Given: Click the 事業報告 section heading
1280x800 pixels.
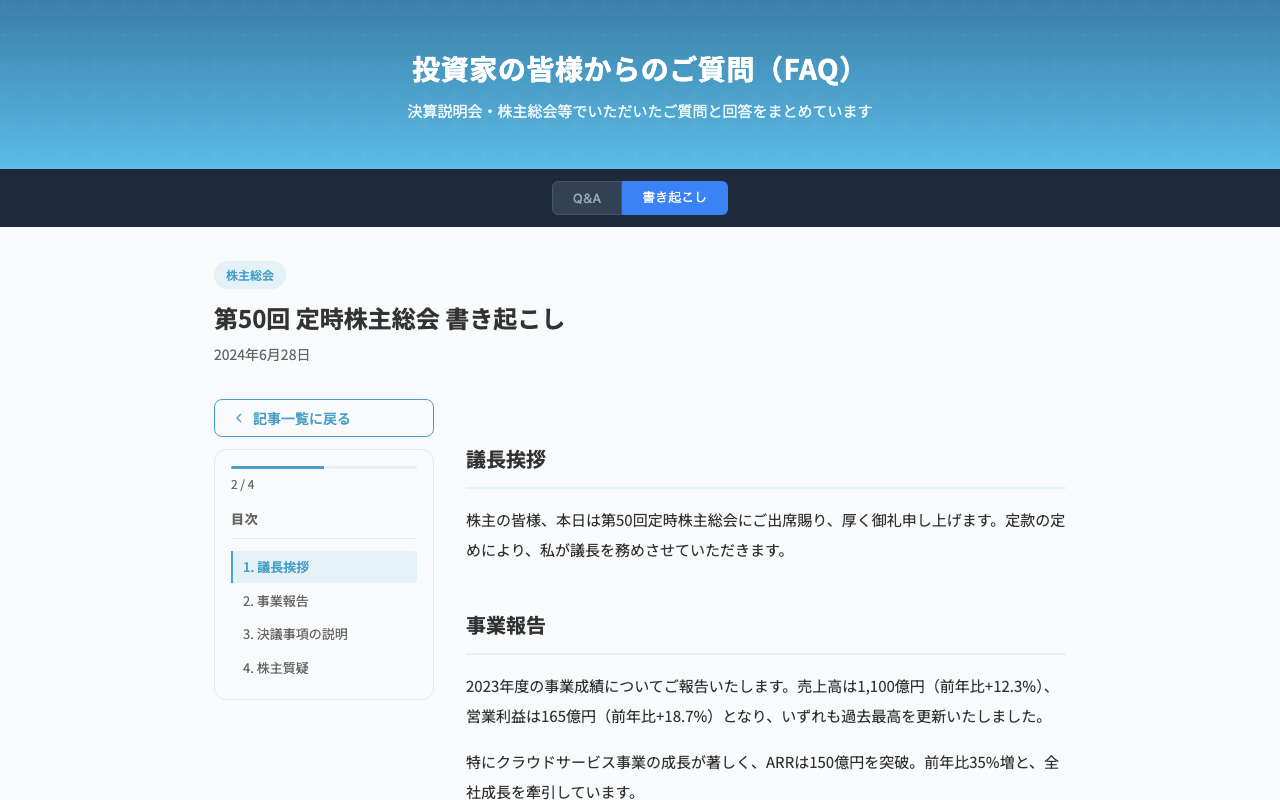Looking at the screenshot, I should [x=505, y=626].
